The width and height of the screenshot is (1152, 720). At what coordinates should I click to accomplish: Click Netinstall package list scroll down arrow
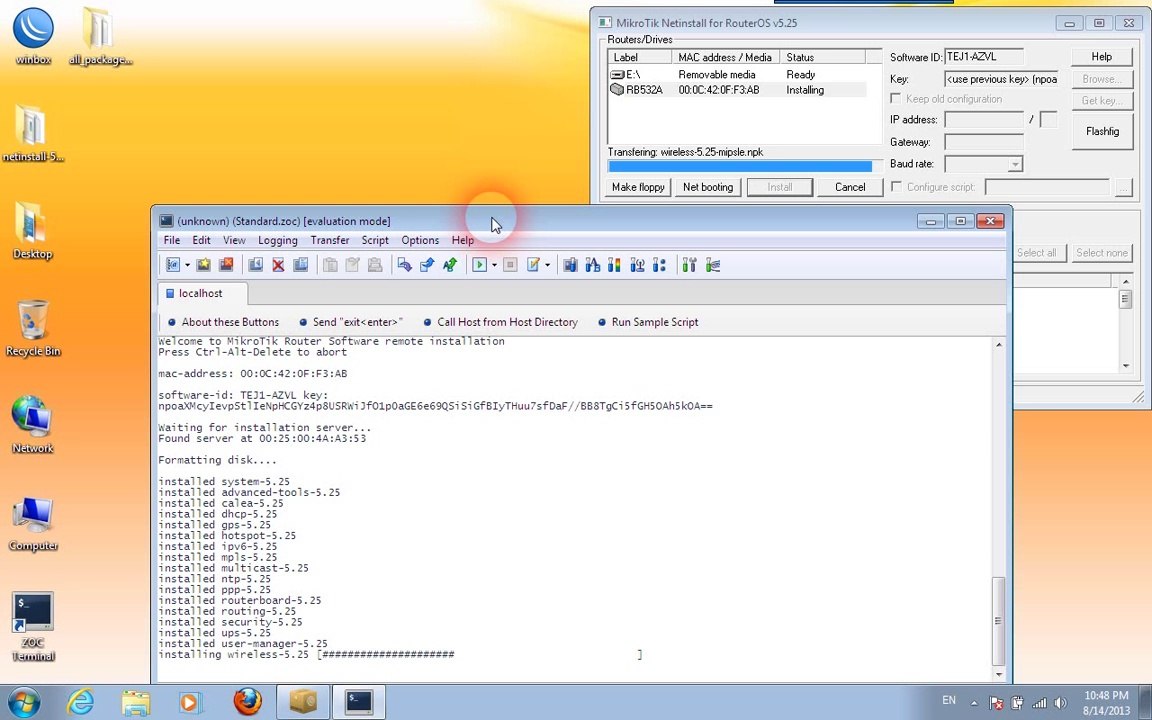click(x=1126, y=366)
